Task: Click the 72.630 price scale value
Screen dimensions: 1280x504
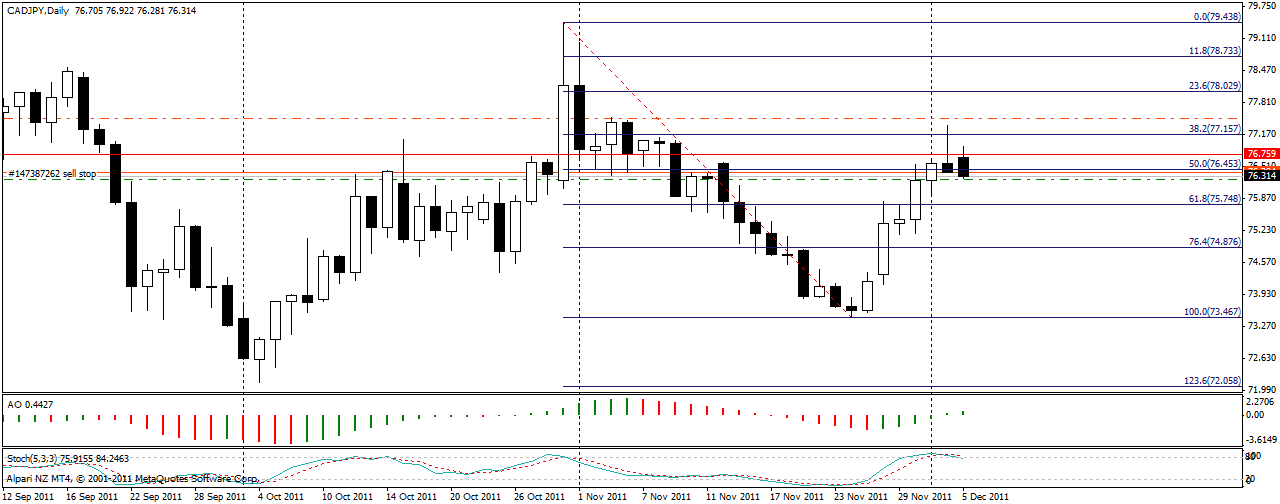Action: point(1261,357)
